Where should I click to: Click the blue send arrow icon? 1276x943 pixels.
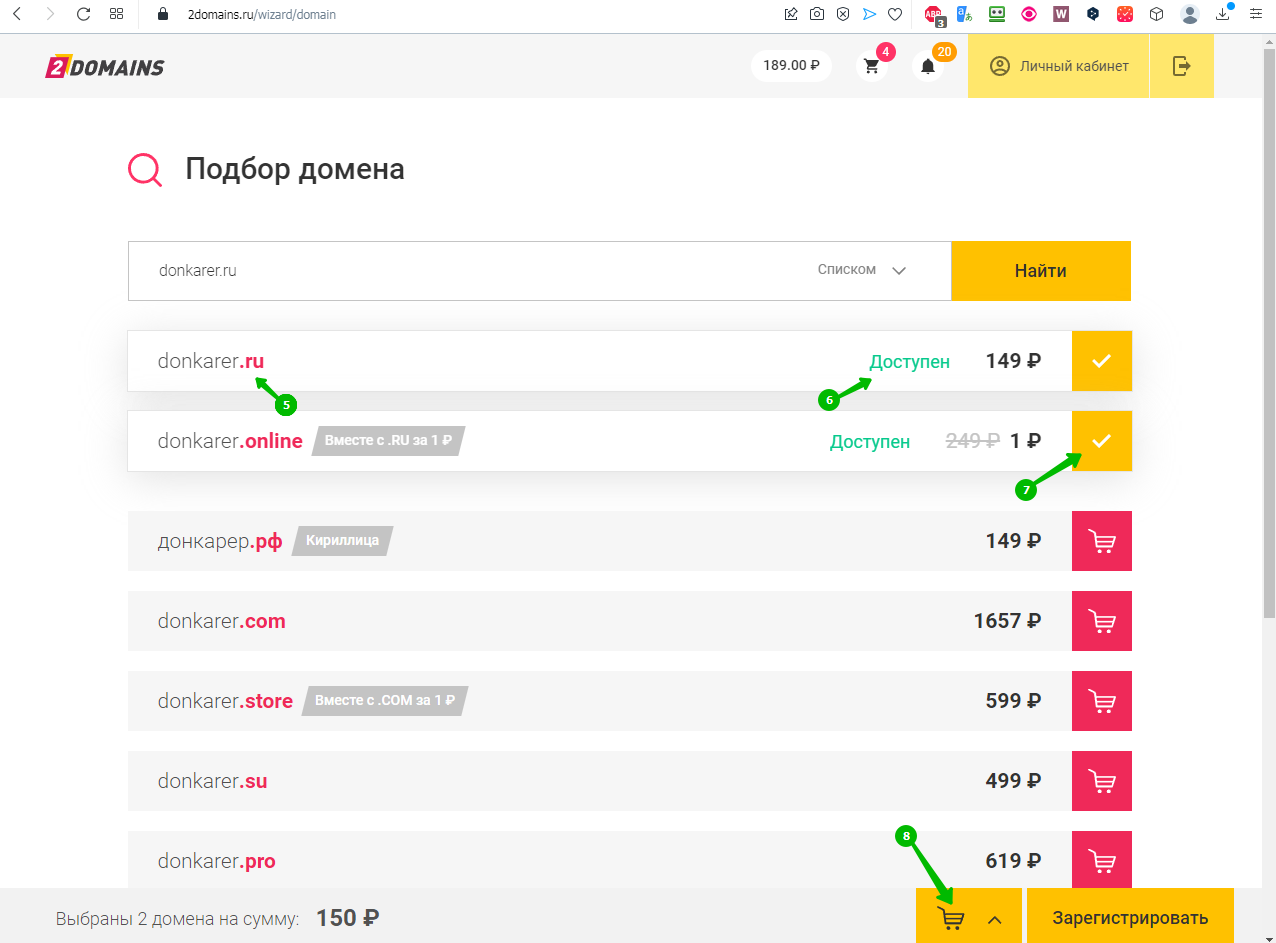pos(869,14)
